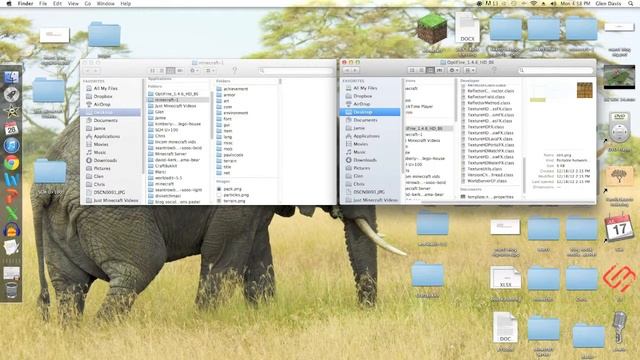
Task: Open the File menu
Action: click(43, 3)
